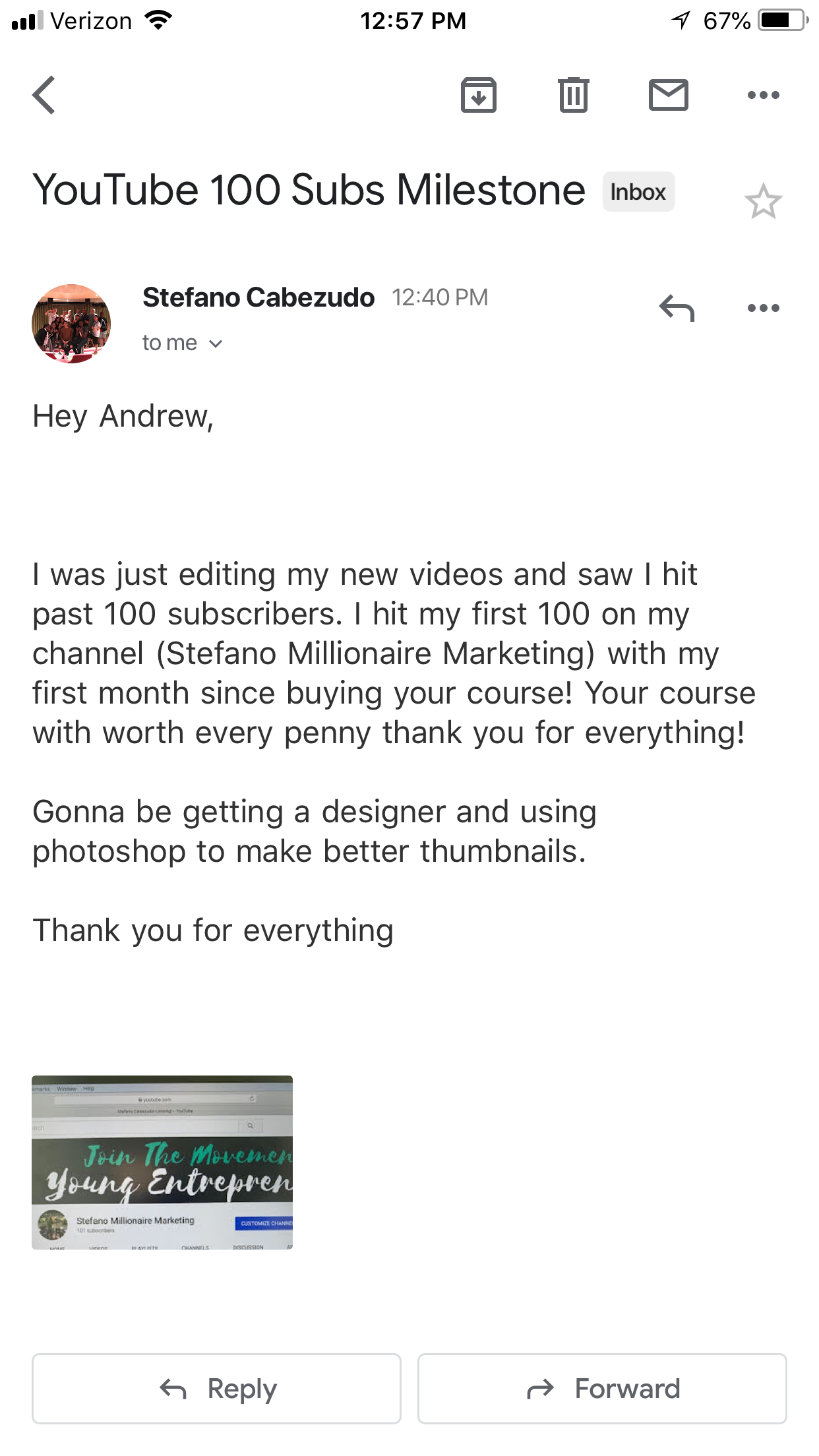
Task: Go back using the back arrow
Action: click(44, 95)
